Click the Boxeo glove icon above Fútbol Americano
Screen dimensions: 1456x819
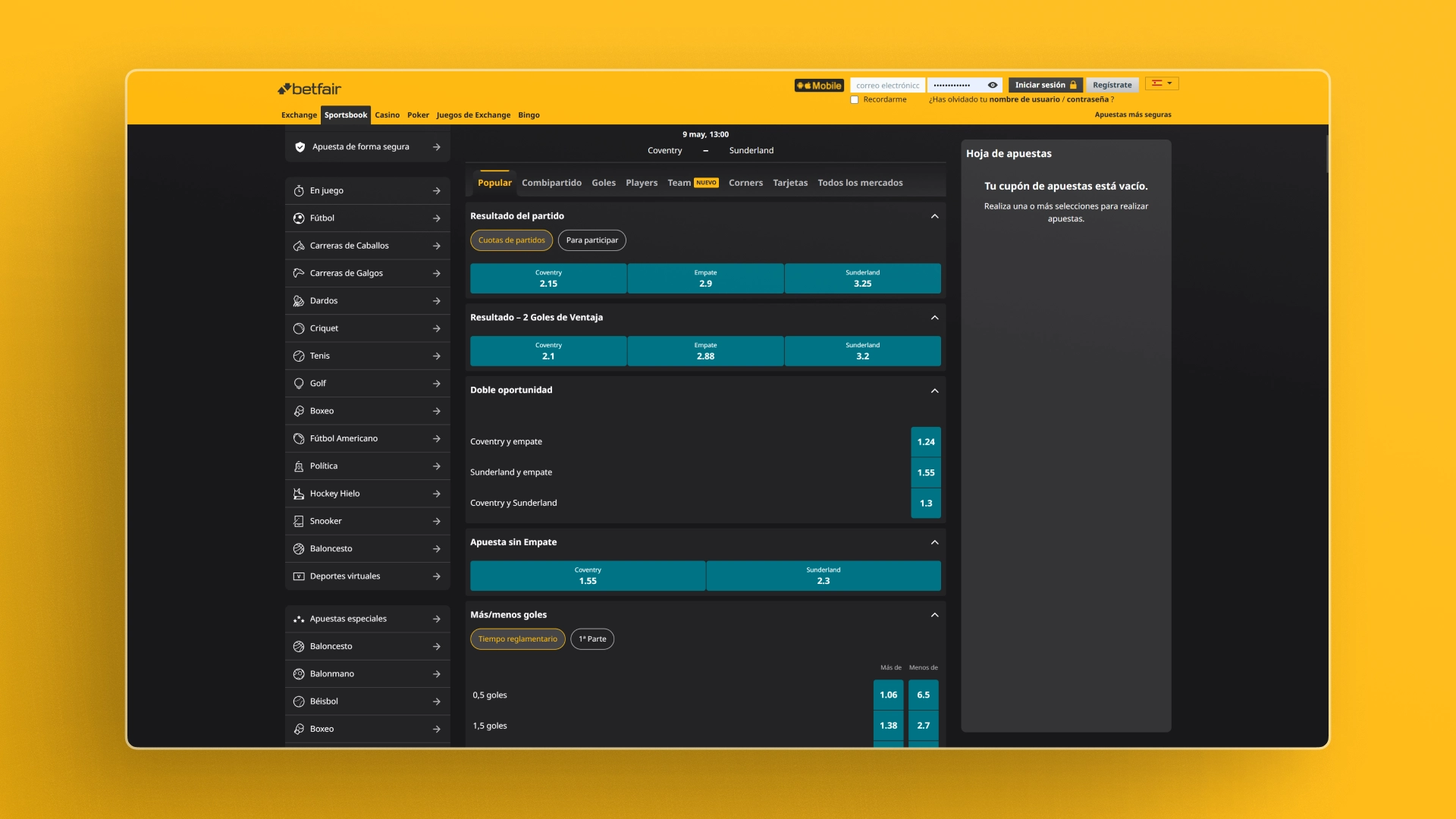point(299,411)
